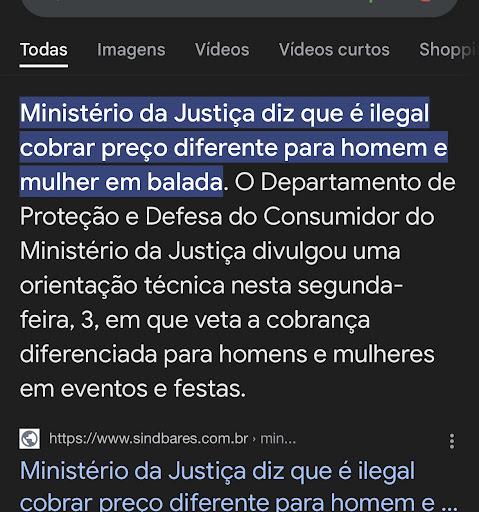Screen dimensions: 479x512
Task: Open the three-dot menu beside sindbares result
Action: (x=452, y=441)
